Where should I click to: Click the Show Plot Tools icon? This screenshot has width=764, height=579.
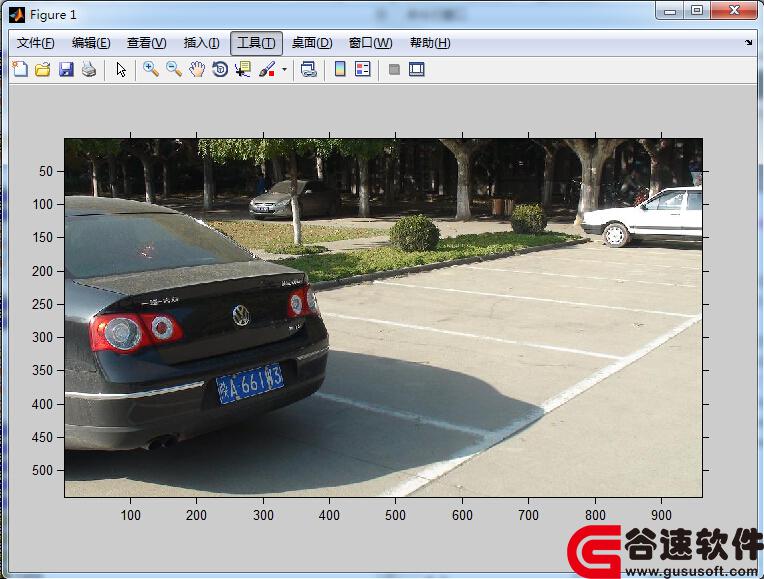coord(417,69)
